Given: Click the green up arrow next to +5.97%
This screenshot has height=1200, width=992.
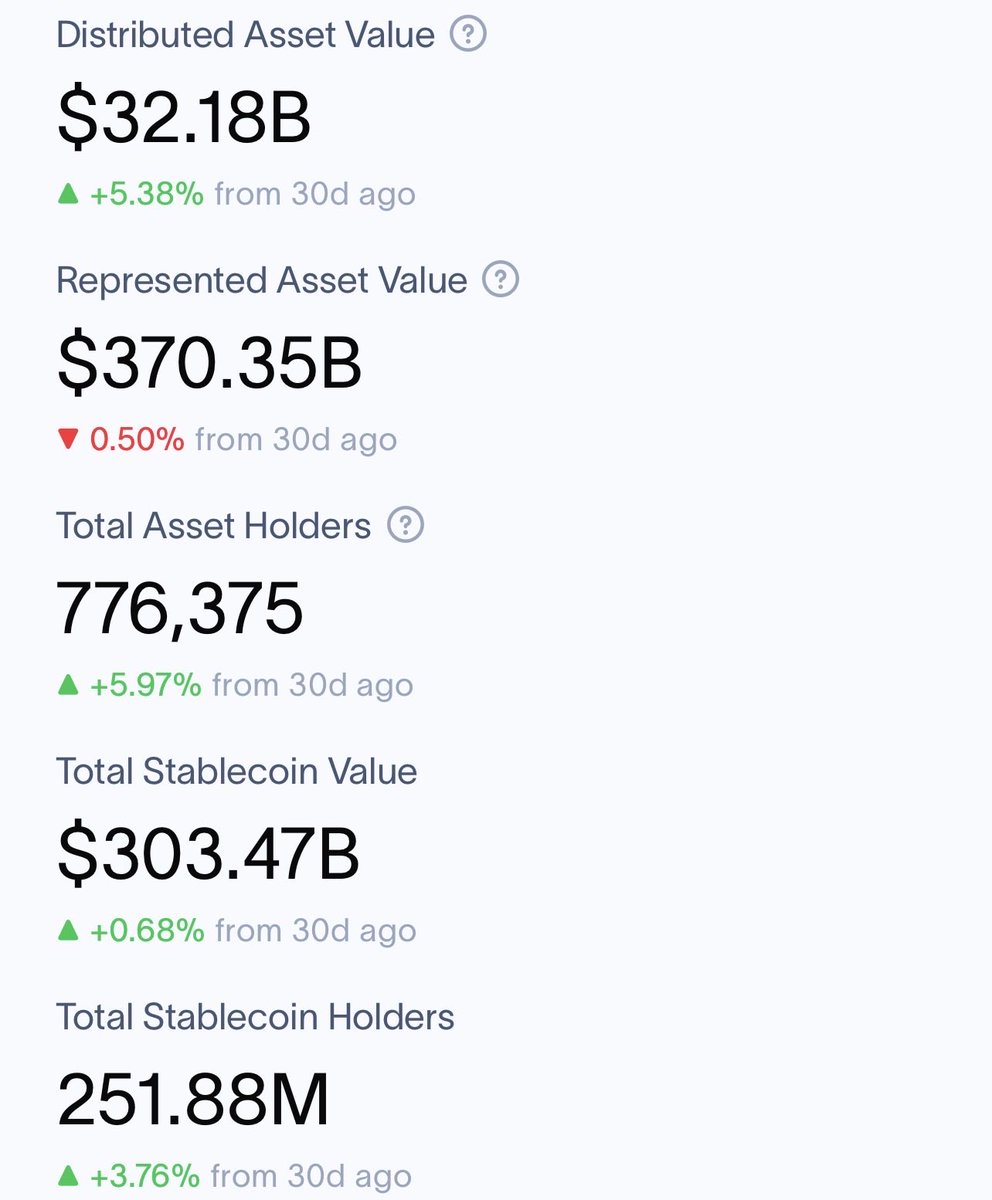Looking at the screenshot, I should 68,685.
